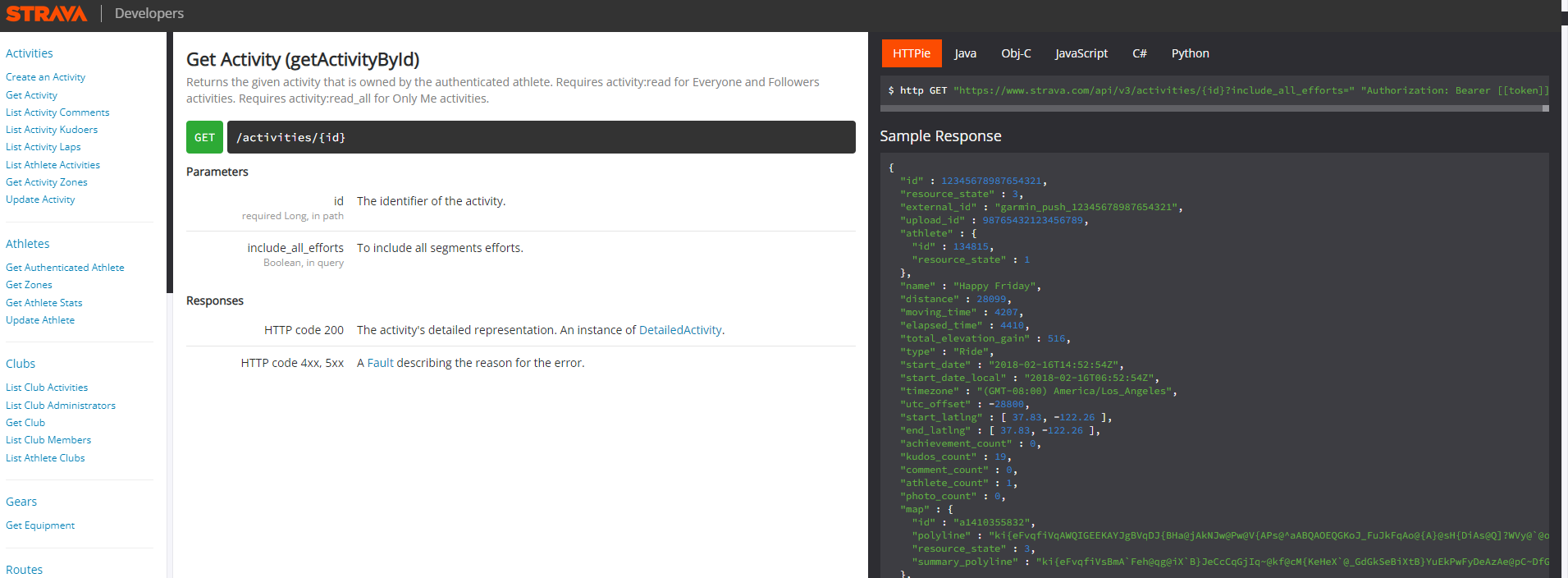Image resolution: width=1568 pixels, height=578 pixels.
Task: Open the Developers header link
Action: click(149, 13)
